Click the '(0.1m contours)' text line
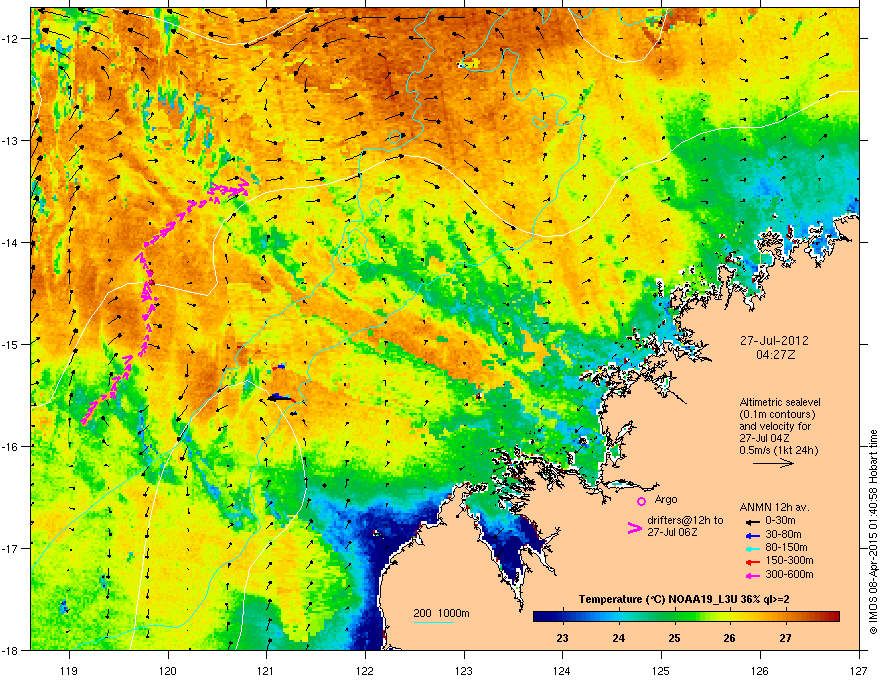Image resolution: width=880 pixels, height=680 pixels. click(777, 415)
